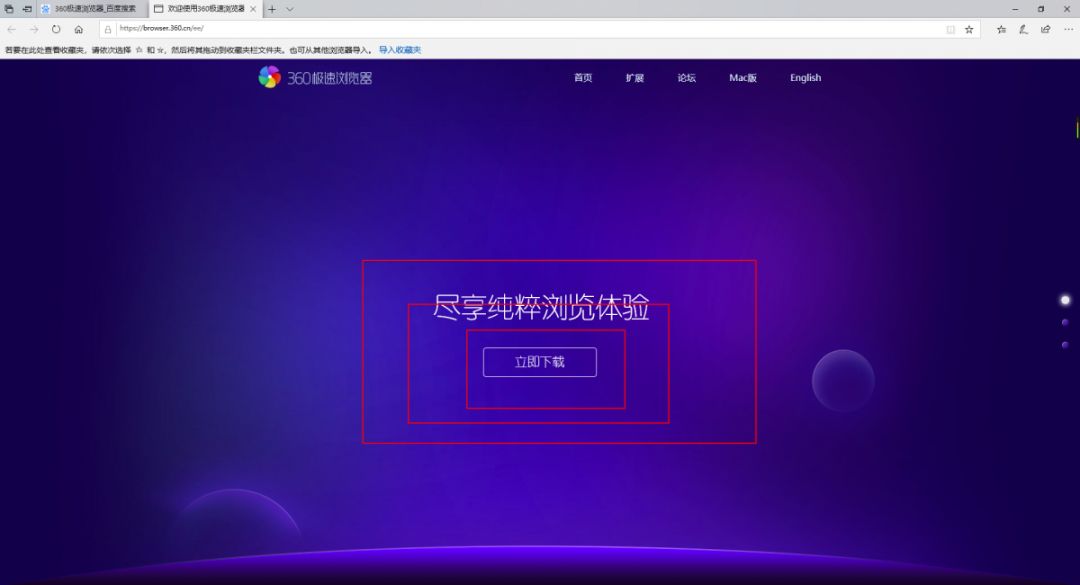
Task: Click the tabs you've set aside icon
Action: click(9, 9)
